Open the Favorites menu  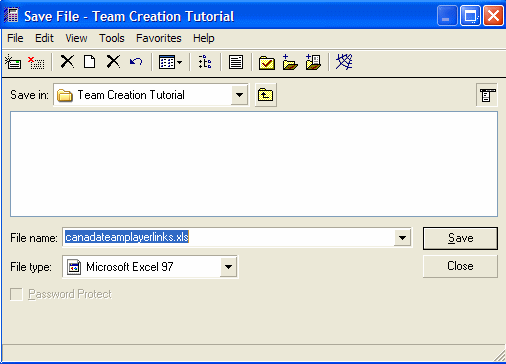pyautogui.click(x=159, y=38)
